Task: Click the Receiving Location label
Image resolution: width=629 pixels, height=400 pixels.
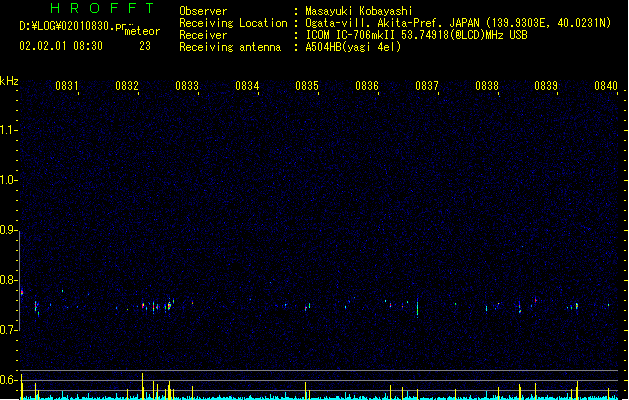Action: 233,23
